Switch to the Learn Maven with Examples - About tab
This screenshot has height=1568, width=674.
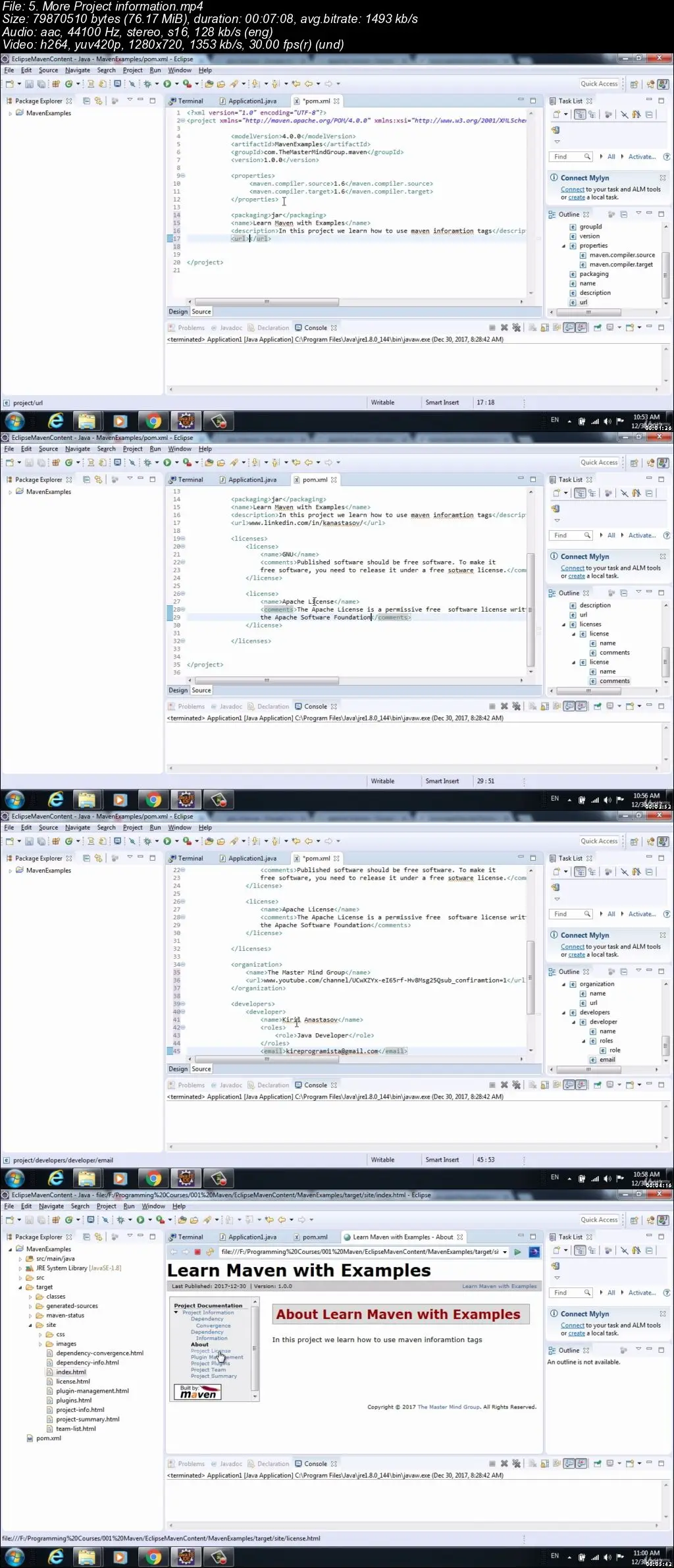pyautogui.click(x=403, y=1237)
